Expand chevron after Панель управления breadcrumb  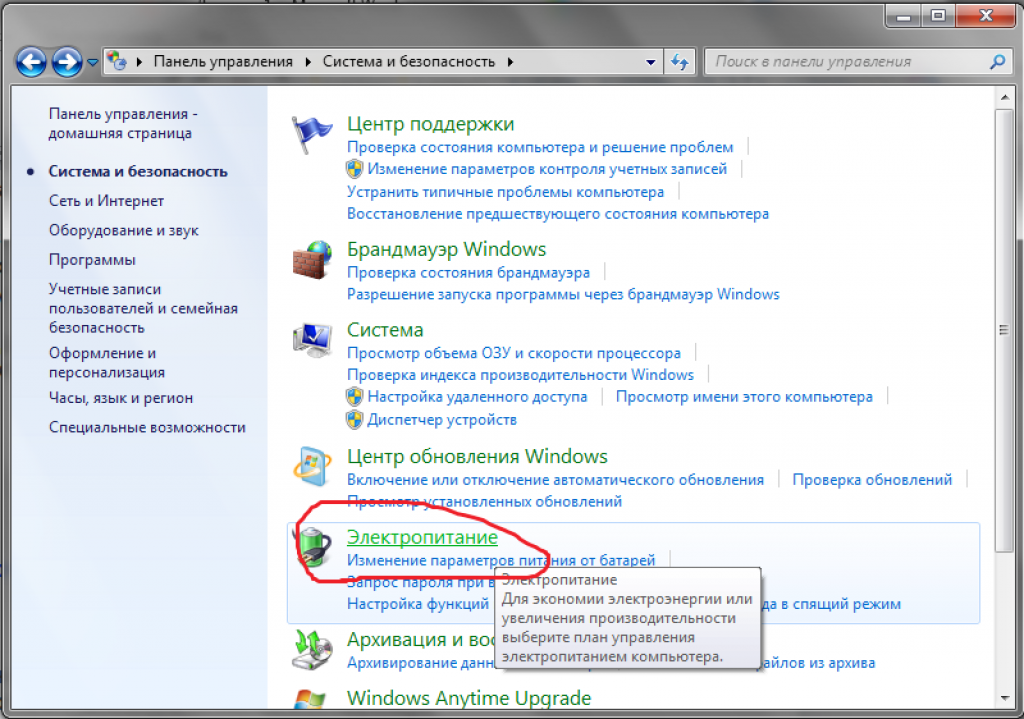pyautogui.click(x=308, y=61)
